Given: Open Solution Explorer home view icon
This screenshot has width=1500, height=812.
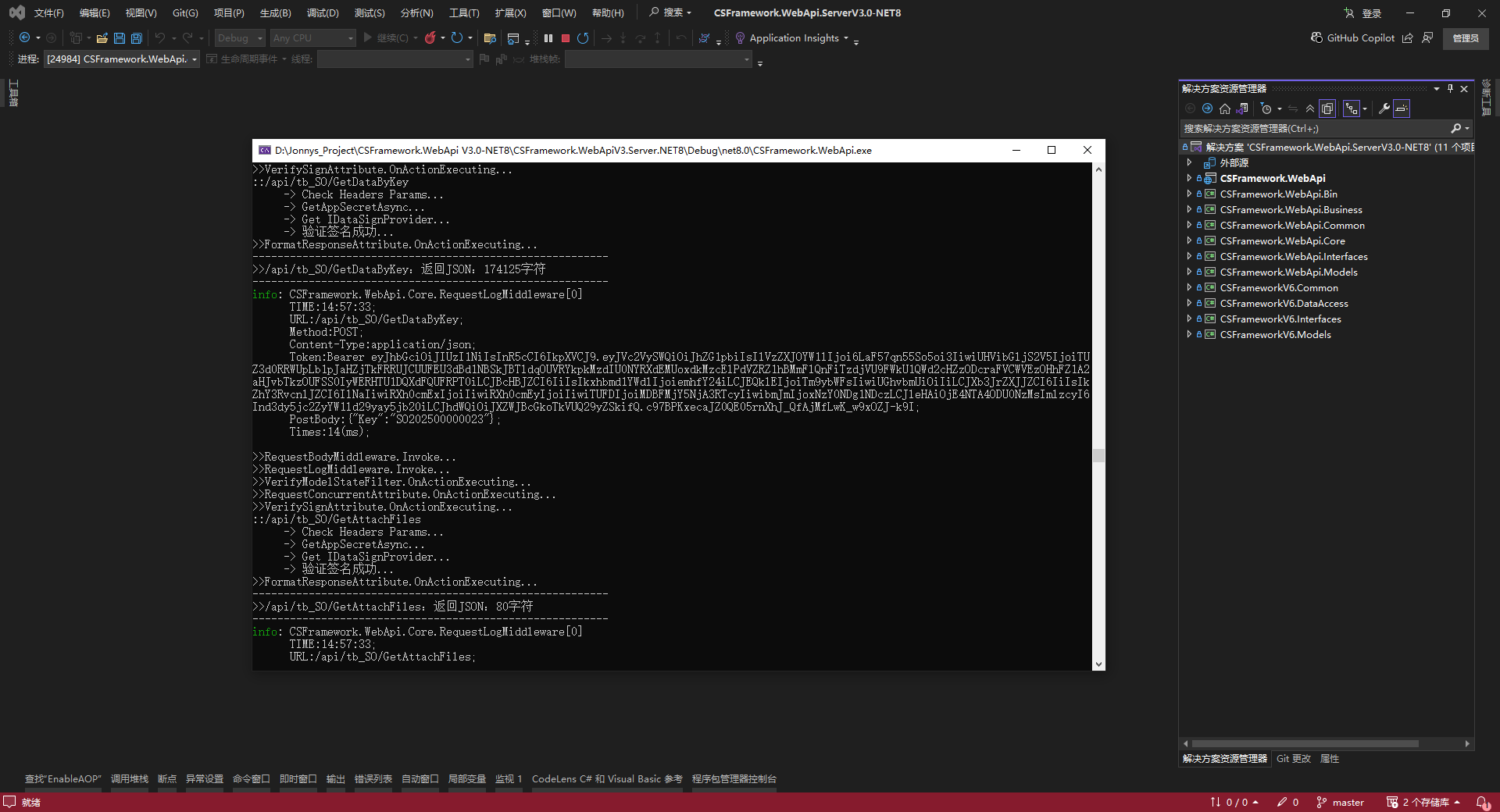Looking at the screenshot, I should pyautogui.click(x=1225, y=109).
